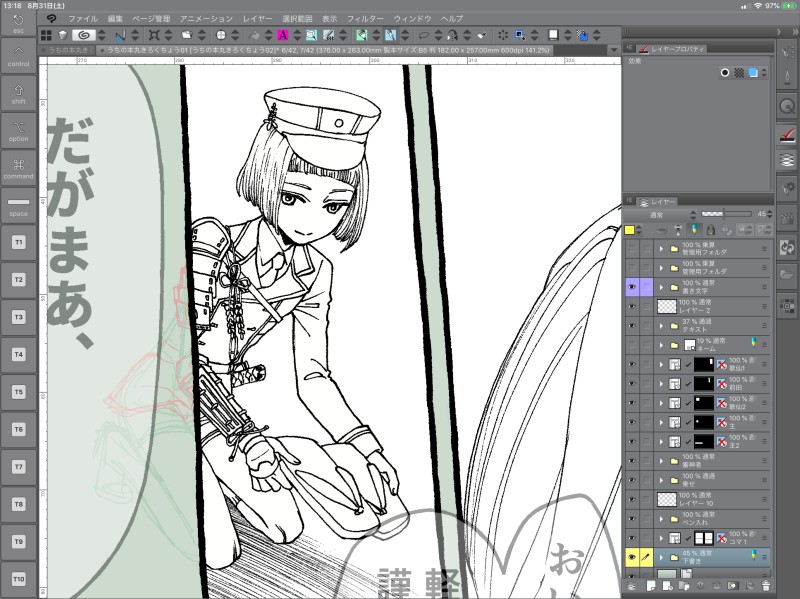
Task: Open the ヘルプ menu
Action: click(x=452, y=19)
